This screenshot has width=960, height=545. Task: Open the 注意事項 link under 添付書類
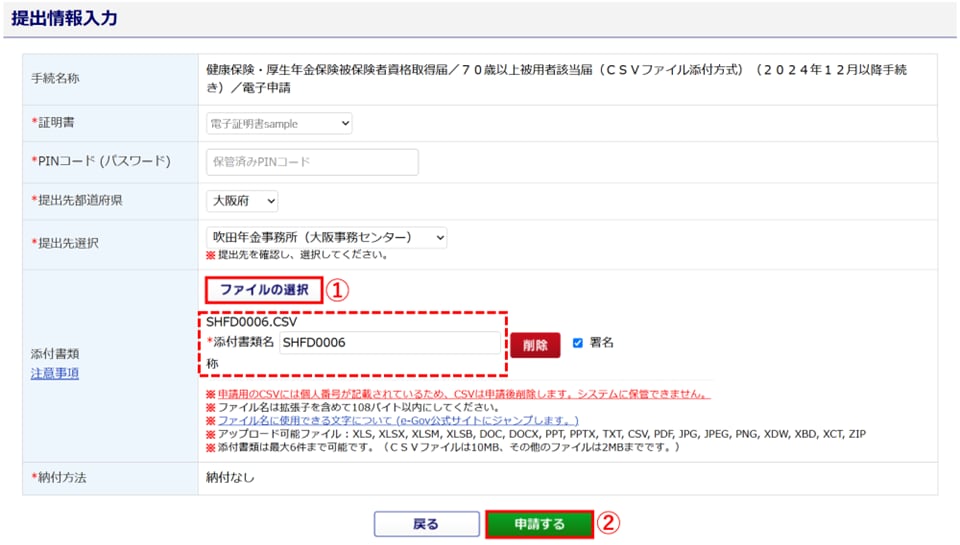tap(55, 373)
